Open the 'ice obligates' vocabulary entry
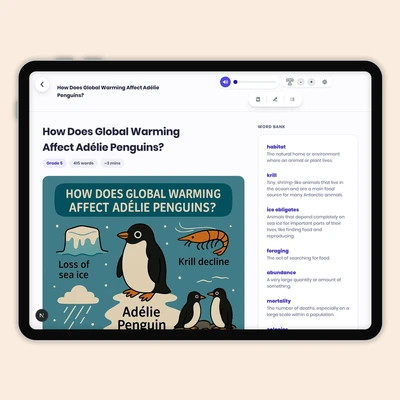This screenshot has height=400, width=400. tap(283, 210)
